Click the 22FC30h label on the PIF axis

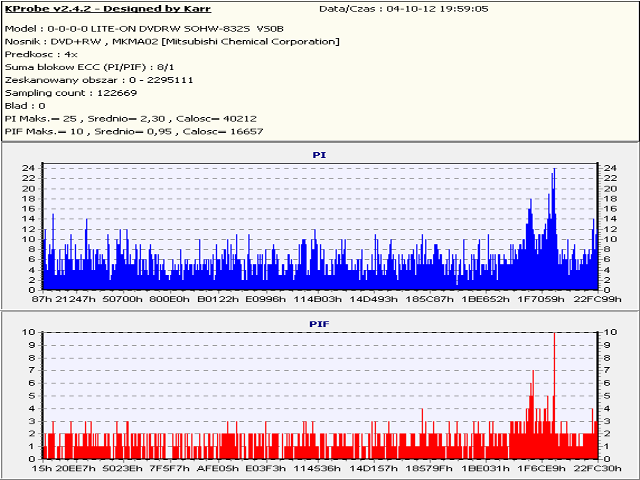599,467
